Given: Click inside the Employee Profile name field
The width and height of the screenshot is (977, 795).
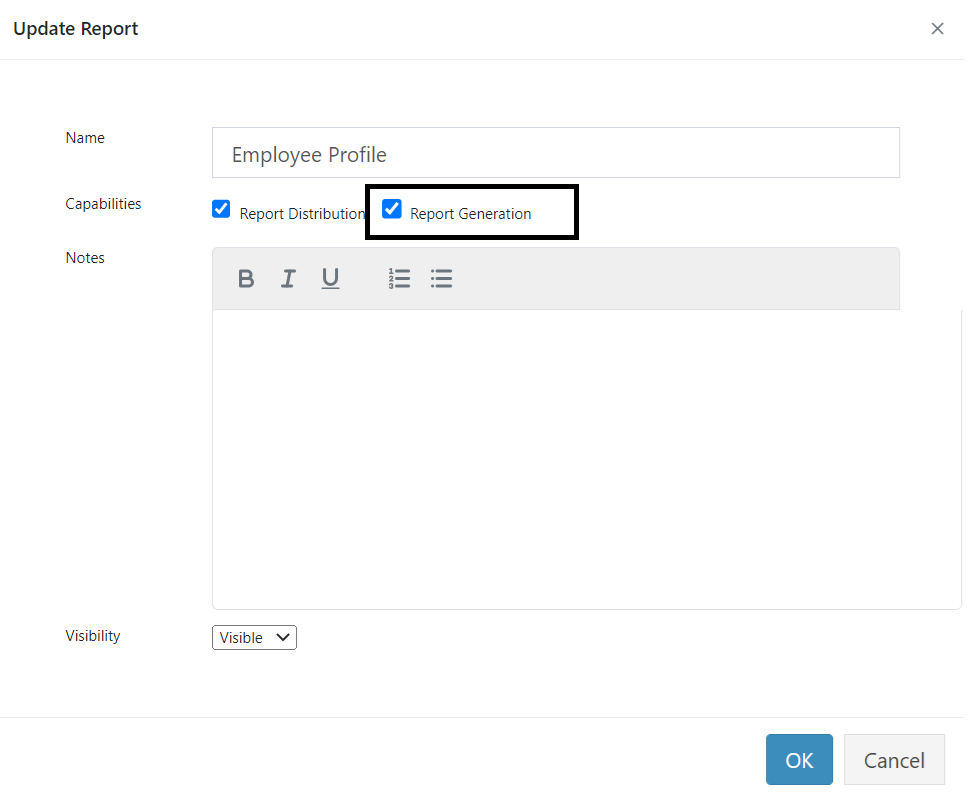Looking at the screenshot, I should coord(556,153).
